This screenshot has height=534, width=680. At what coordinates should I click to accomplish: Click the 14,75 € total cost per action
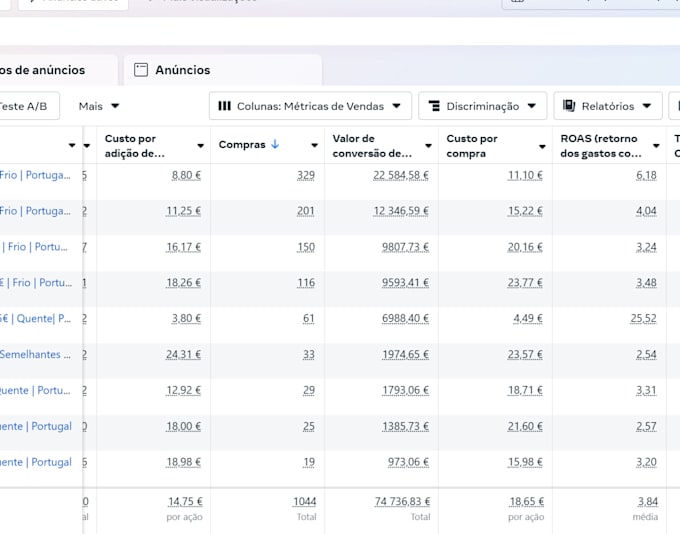pyautogui.click(x=185, y=502)
